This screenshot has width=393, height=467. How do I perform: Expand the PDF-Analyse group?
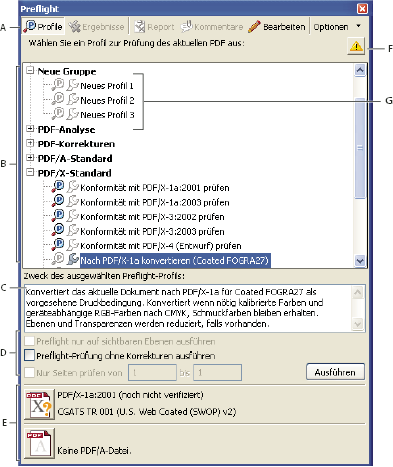[30, 129]
